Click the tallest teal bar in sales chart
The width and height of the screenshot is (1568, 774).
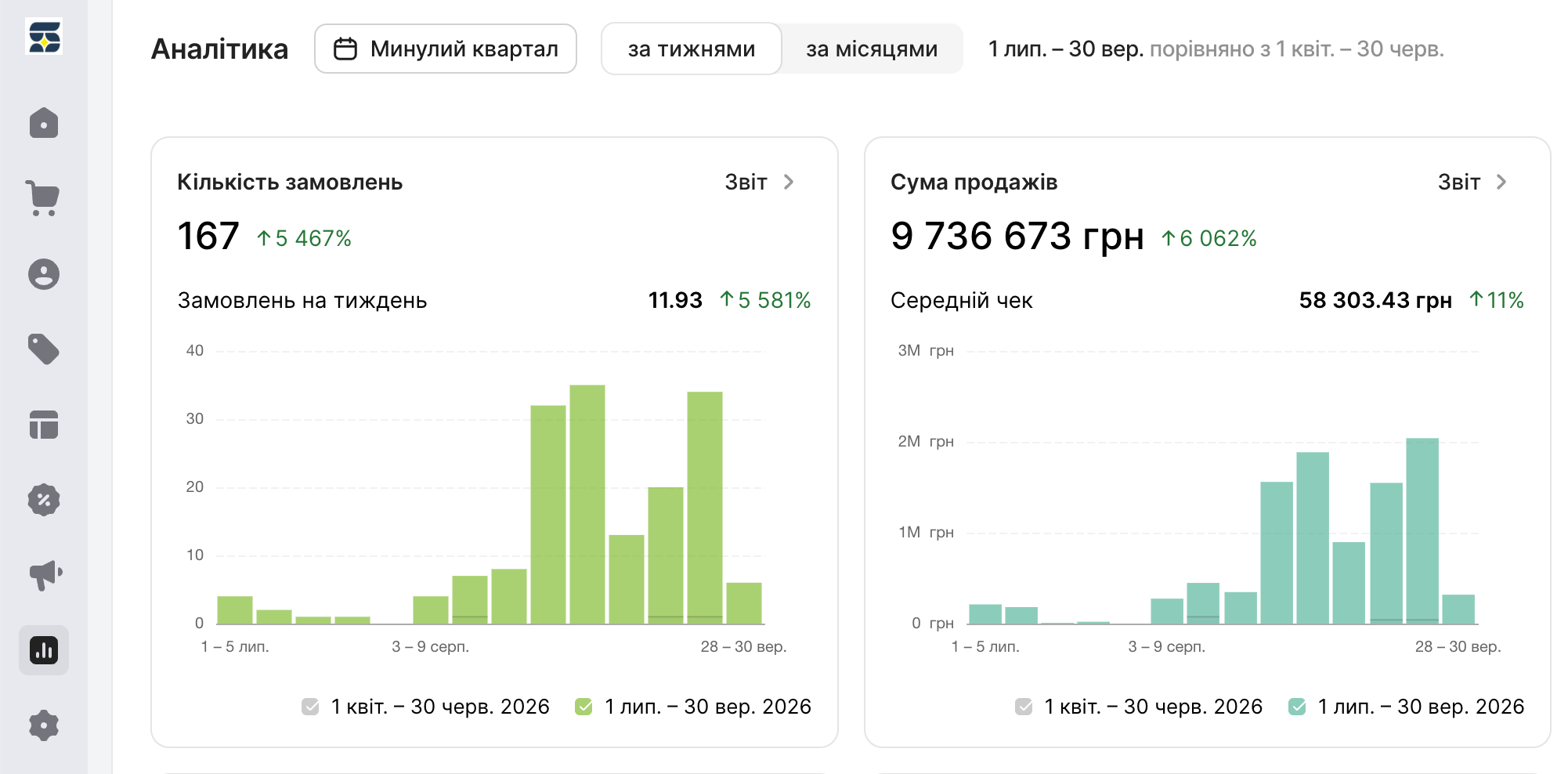tap(1422, 530)
